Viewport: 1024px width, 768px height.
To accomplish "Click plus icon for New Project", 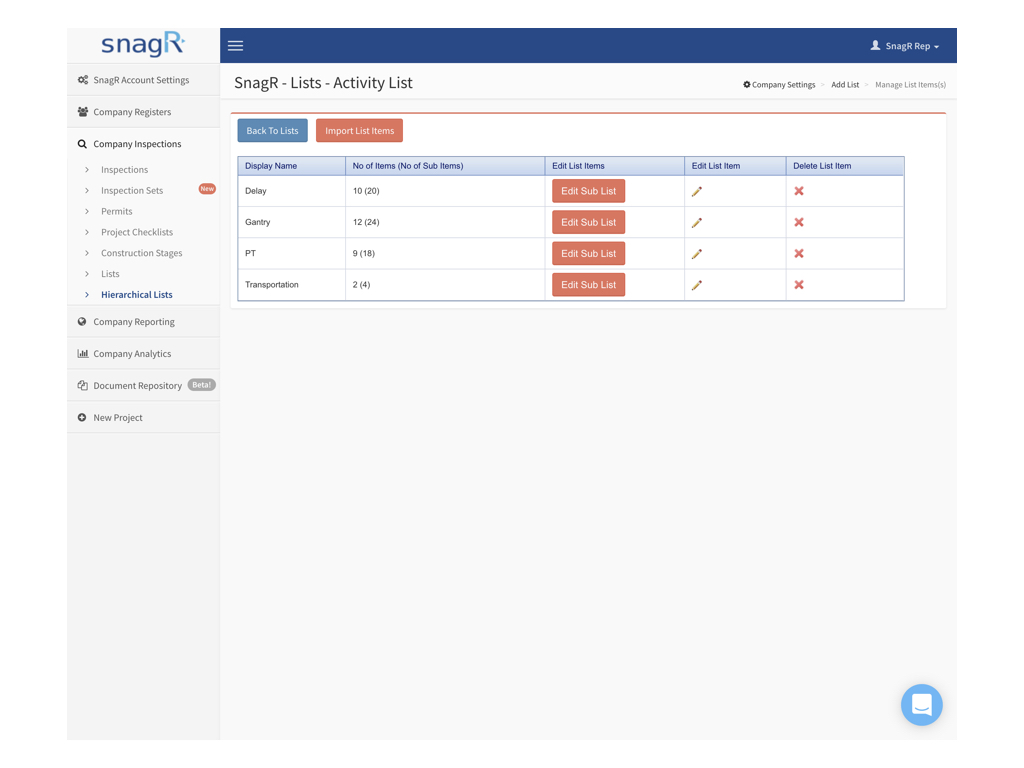I will 82,417.
